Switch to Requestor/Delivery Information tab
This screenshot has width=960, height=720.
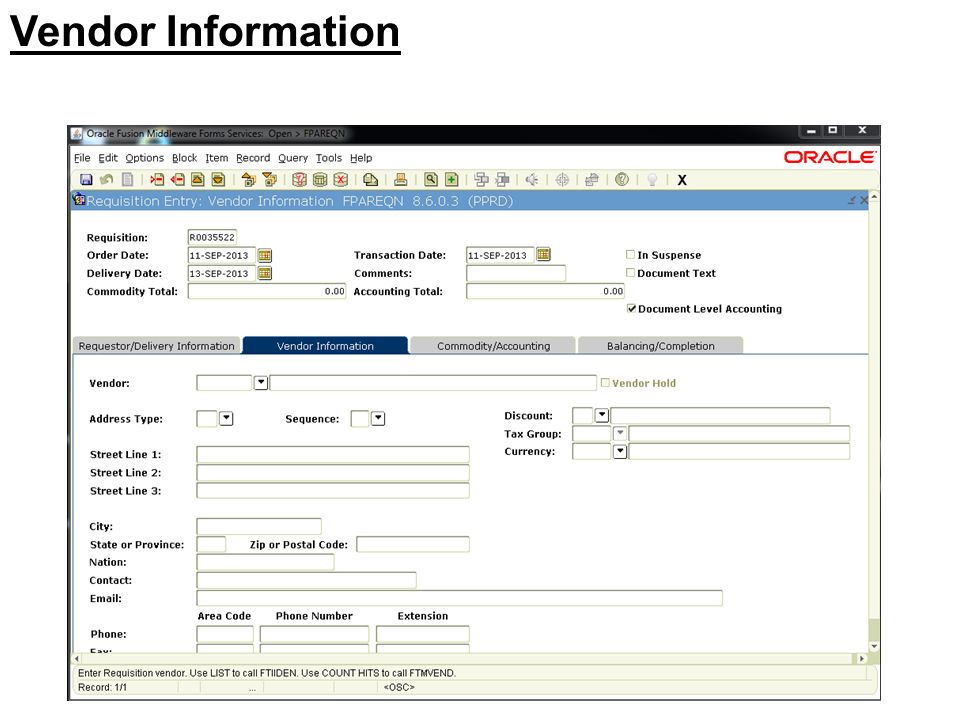[157, 346]
